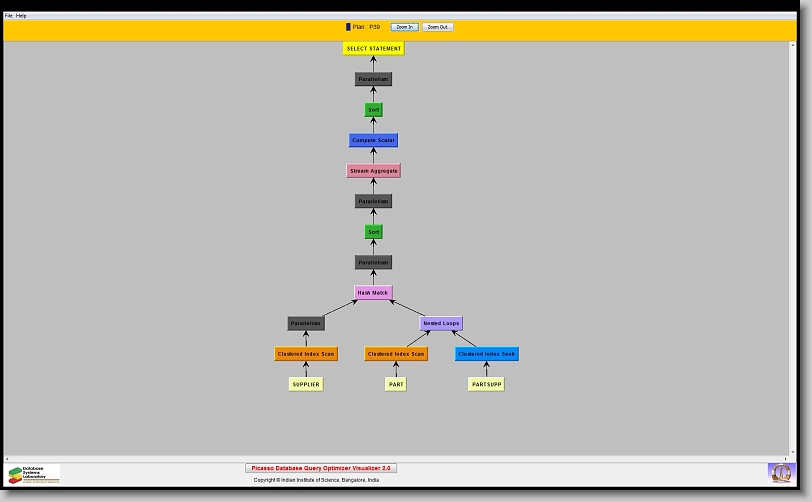Click the dark blue Plan color swatch
Screen dimensions: 812x502
coord(348,27)
